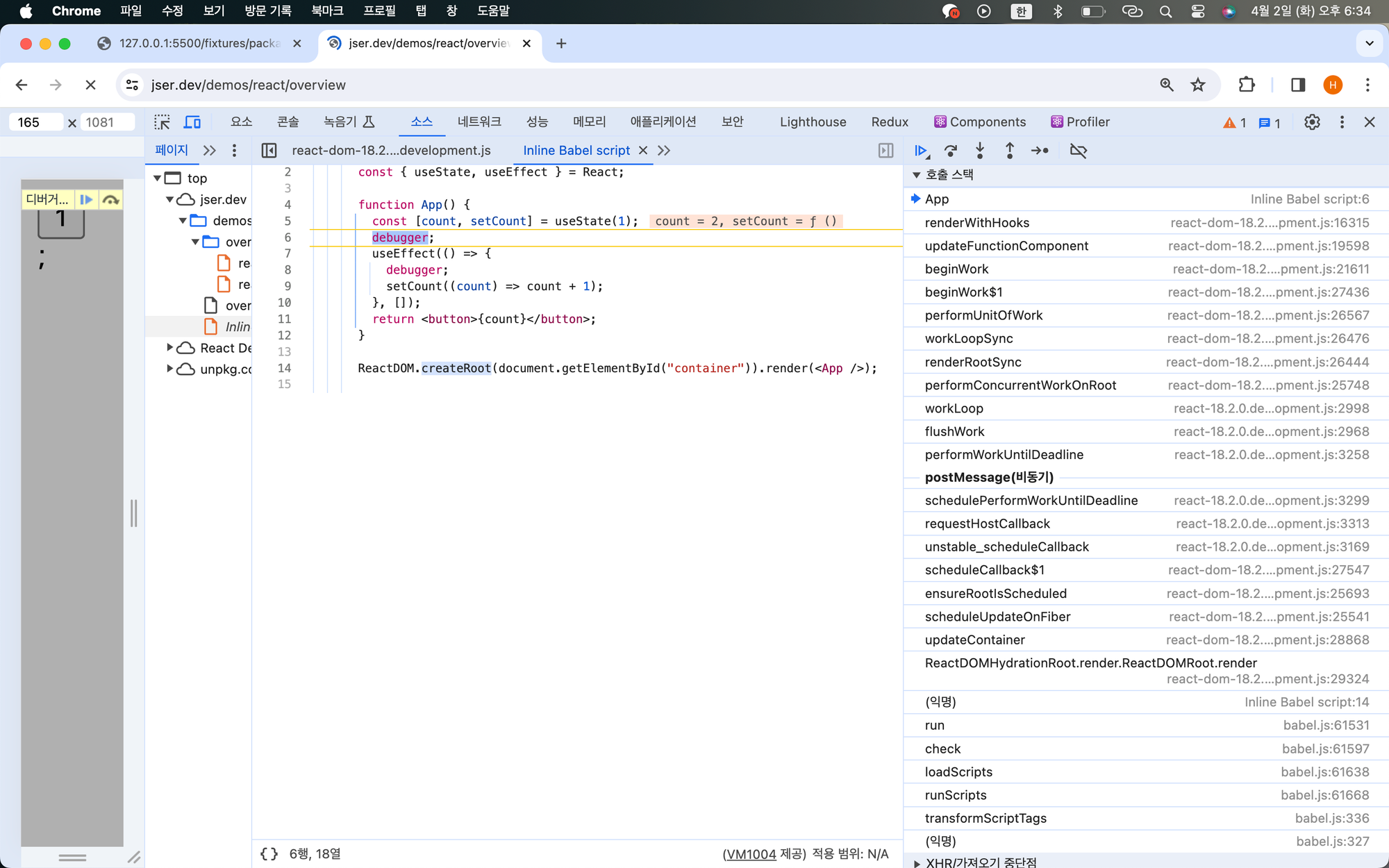Hide the navigator sidebar
Image resolution: width=1389 pixels, height=868 pixels.
(269, 151)
